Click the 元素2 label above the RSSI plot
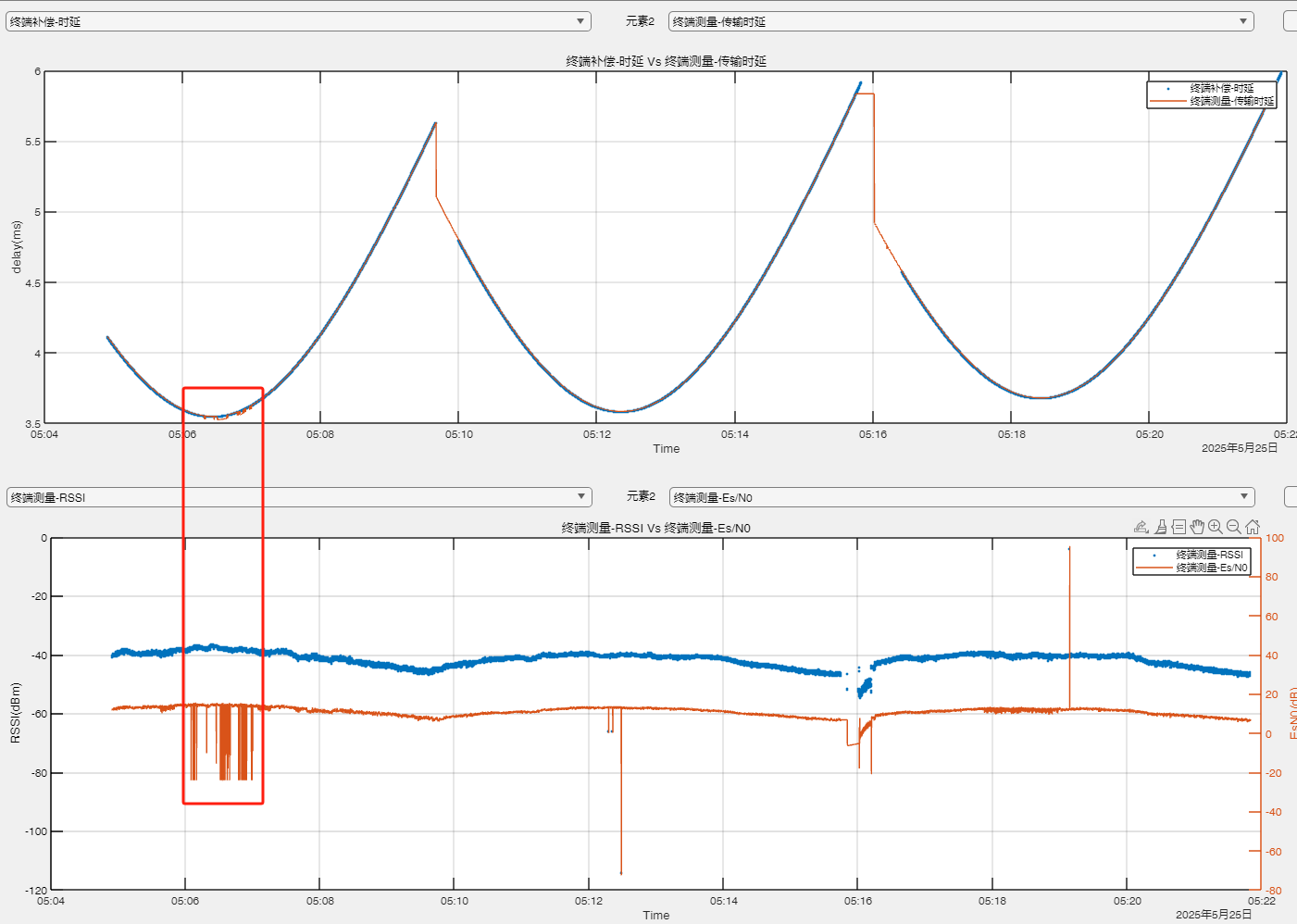1297x924 pixels. 641,496
